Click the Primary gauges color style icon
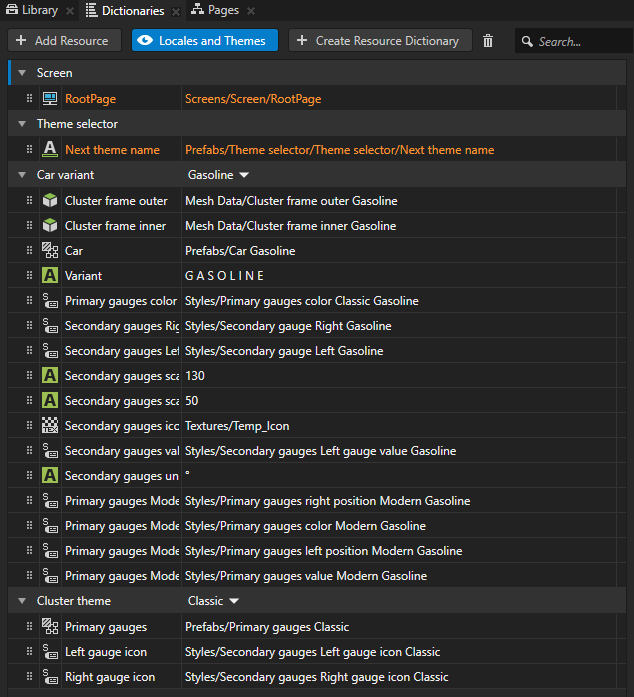 [50, 301]
